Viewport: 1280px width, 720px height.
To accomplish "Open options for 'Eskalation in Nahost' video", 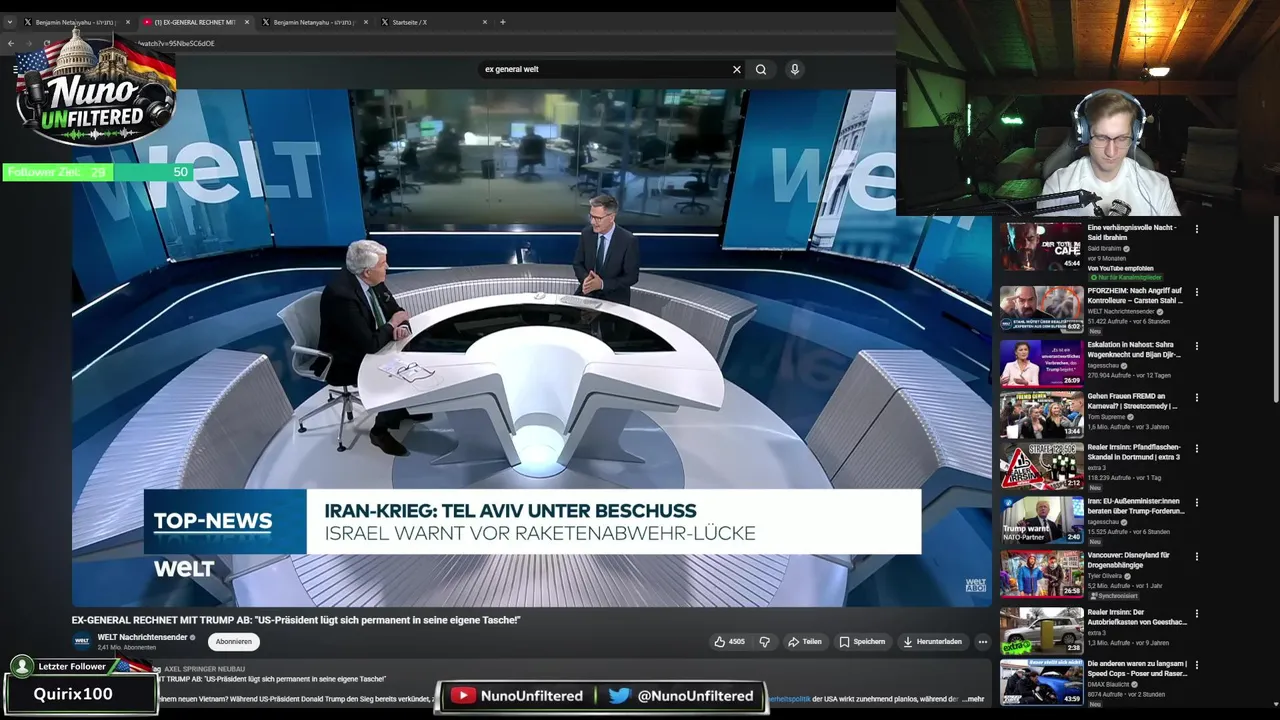I will [x=1197, y=346].
